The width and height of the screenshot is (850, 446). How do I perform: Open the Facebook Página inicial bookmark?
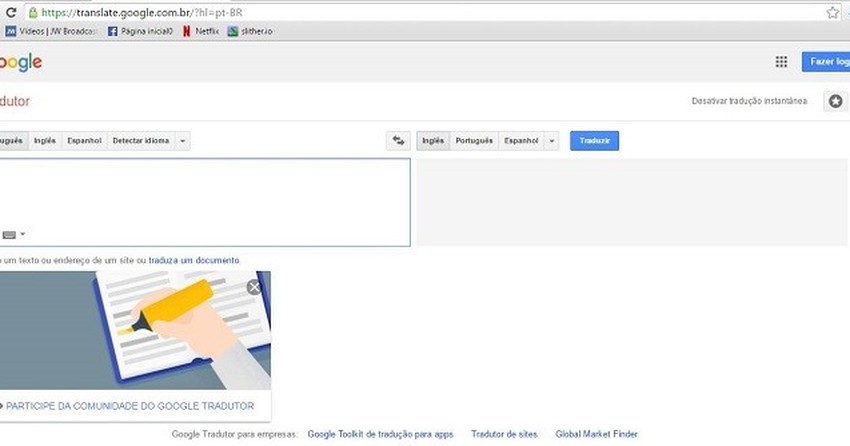140,31
